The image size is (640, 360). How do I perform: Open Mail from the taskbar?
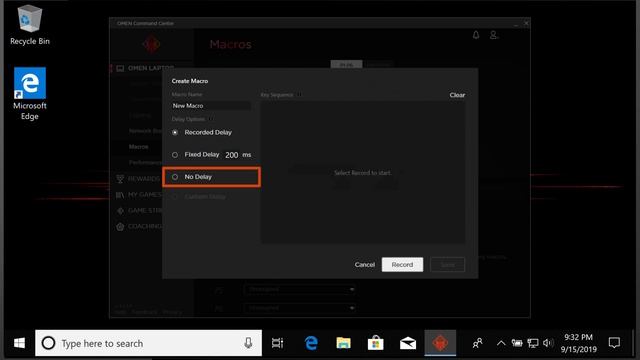click(x=408, y=343)
